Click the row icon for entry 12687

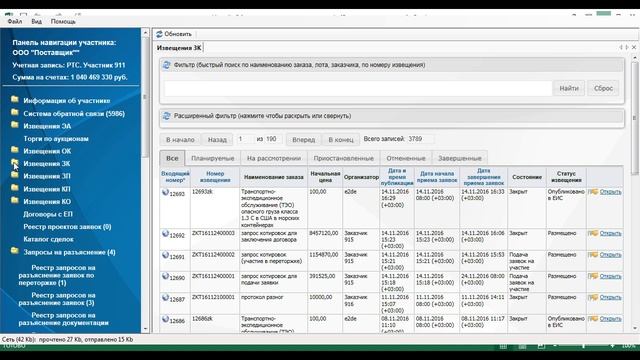[165, 298]
